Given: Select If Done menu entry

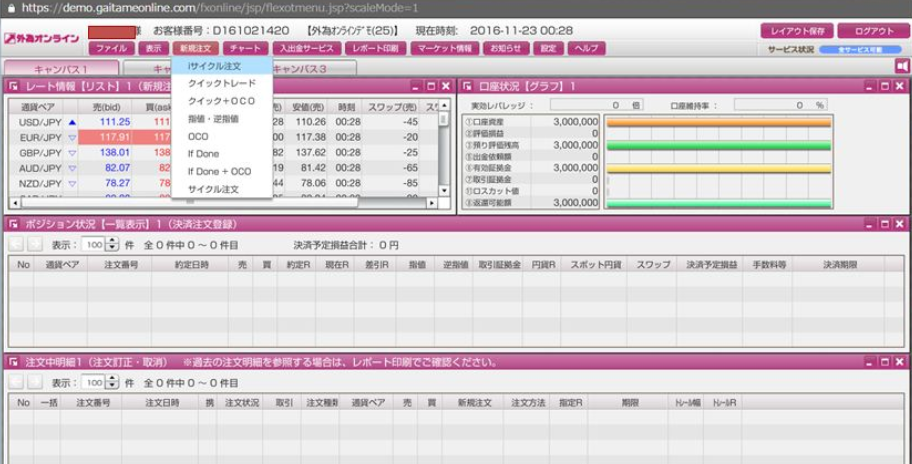Looking at the screenshot, I should click(x=222, y=154).
